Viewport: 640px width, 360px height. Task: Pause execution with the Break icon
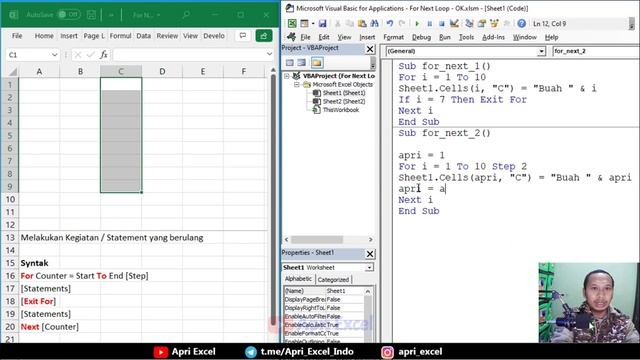pyautogui.click(x=429, y=24)
